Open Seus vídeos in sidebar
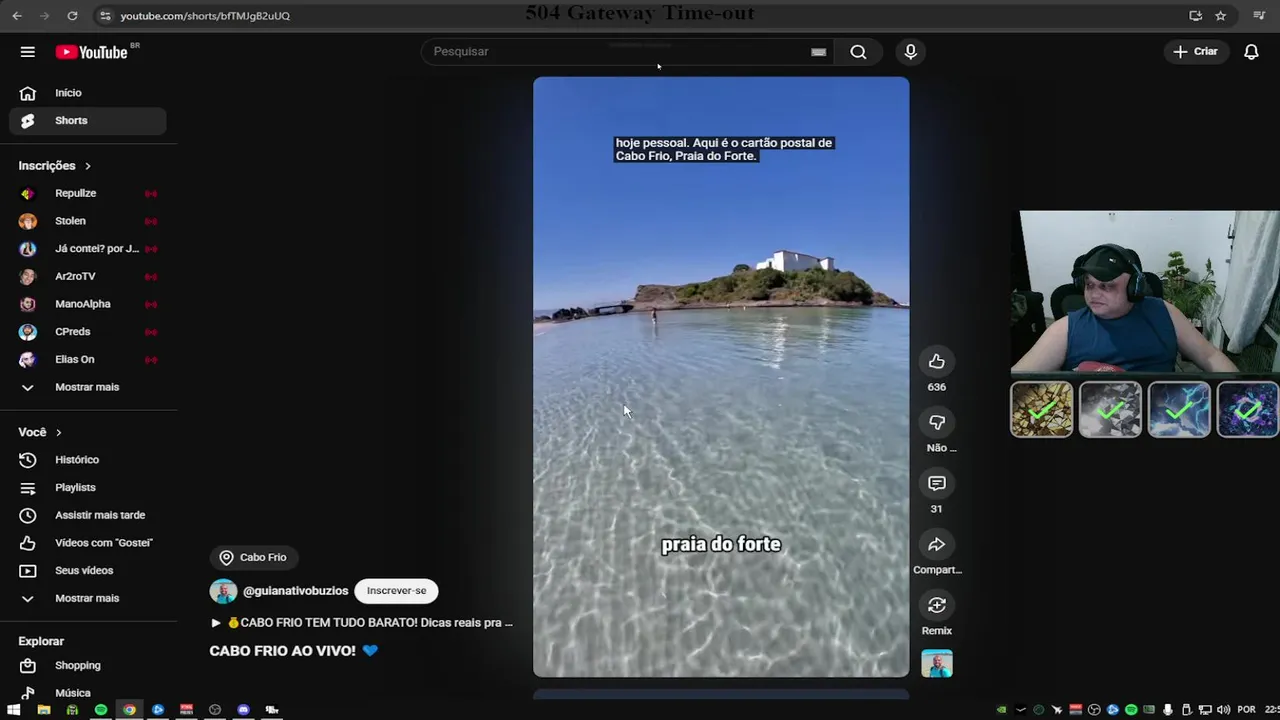 pyautogui.click(x=88, y=570)
